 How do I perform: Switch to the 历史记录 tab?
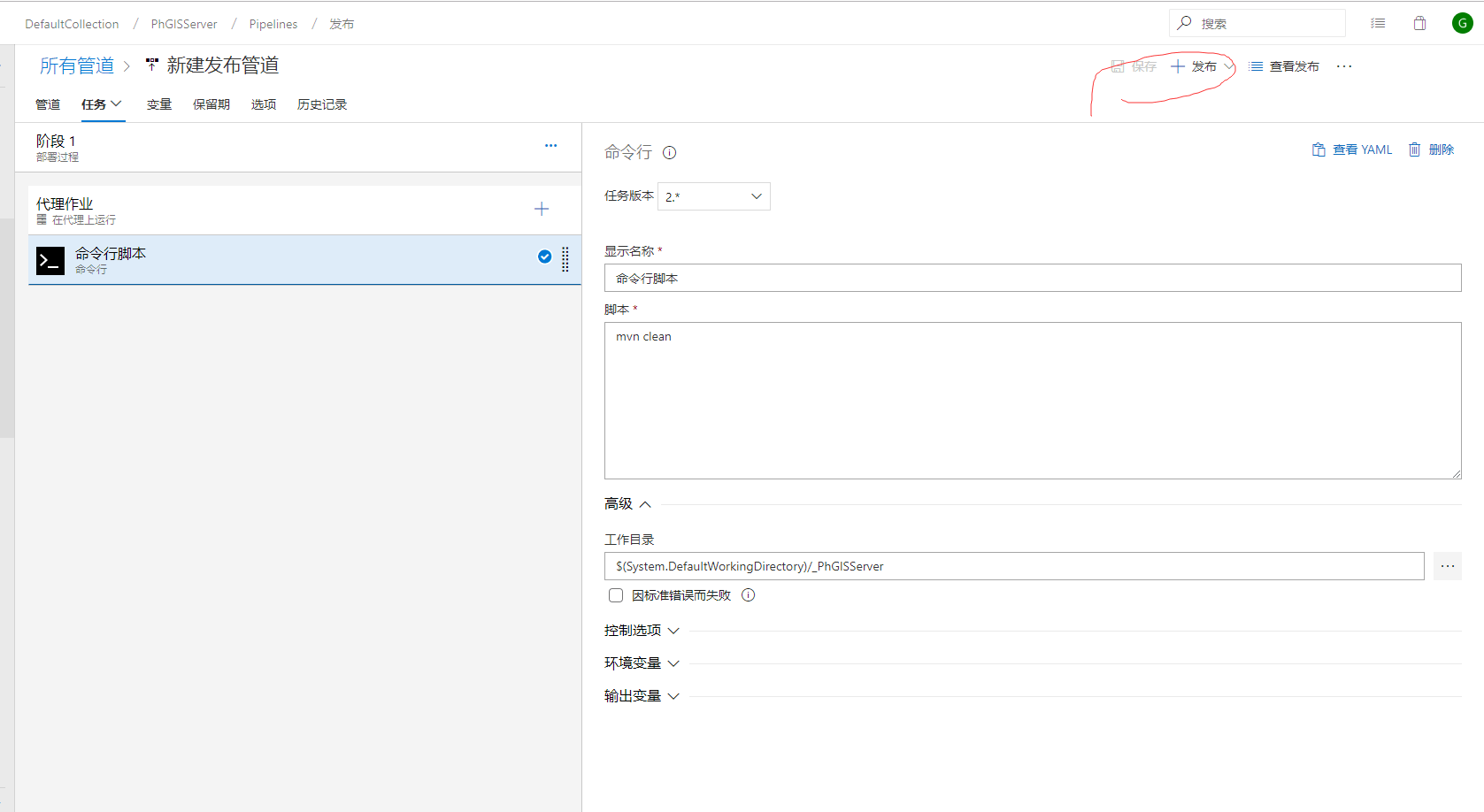click(x=322, y=104)
